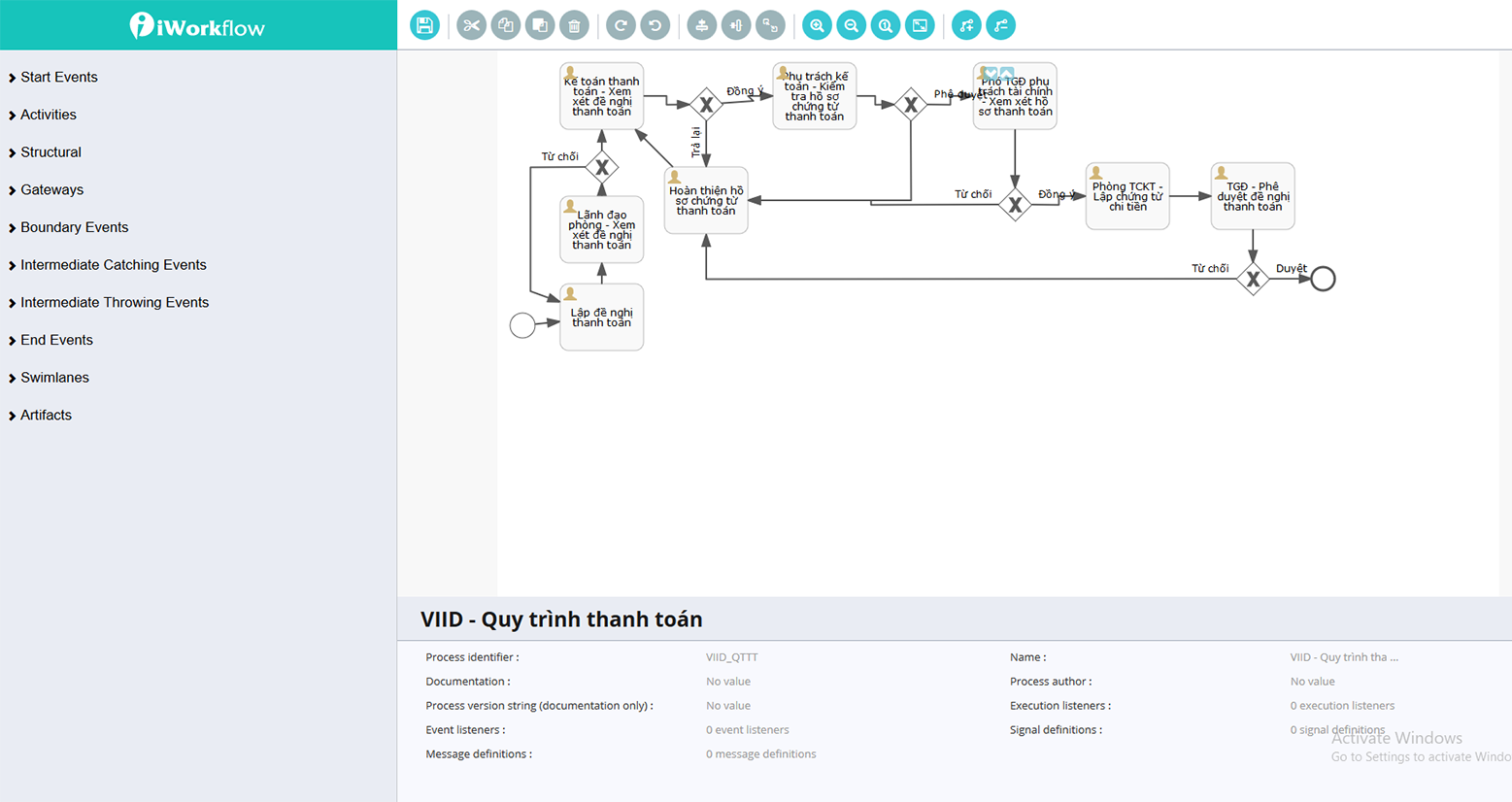This screenshot has height=802, width=1512.
Task: Click the Redo arrow icon
Action: [621, 25]
